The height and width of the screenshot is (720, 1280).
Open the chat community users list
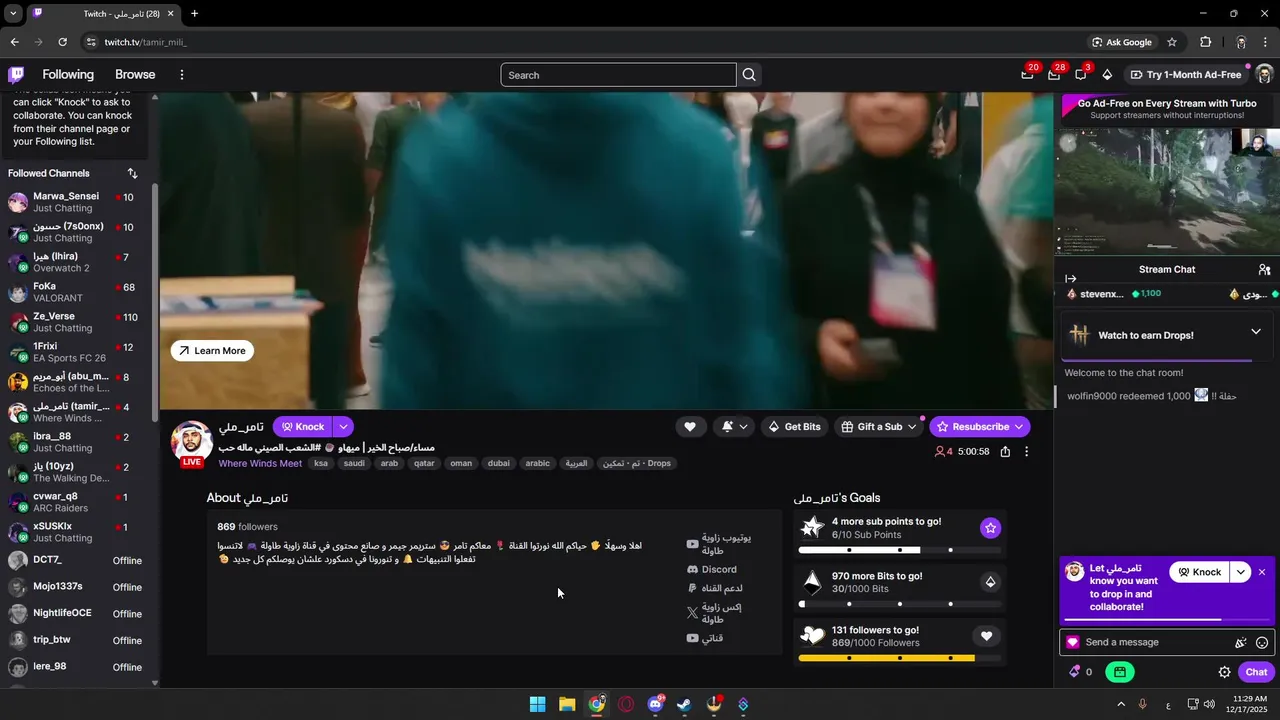[x=1264, y=270]
